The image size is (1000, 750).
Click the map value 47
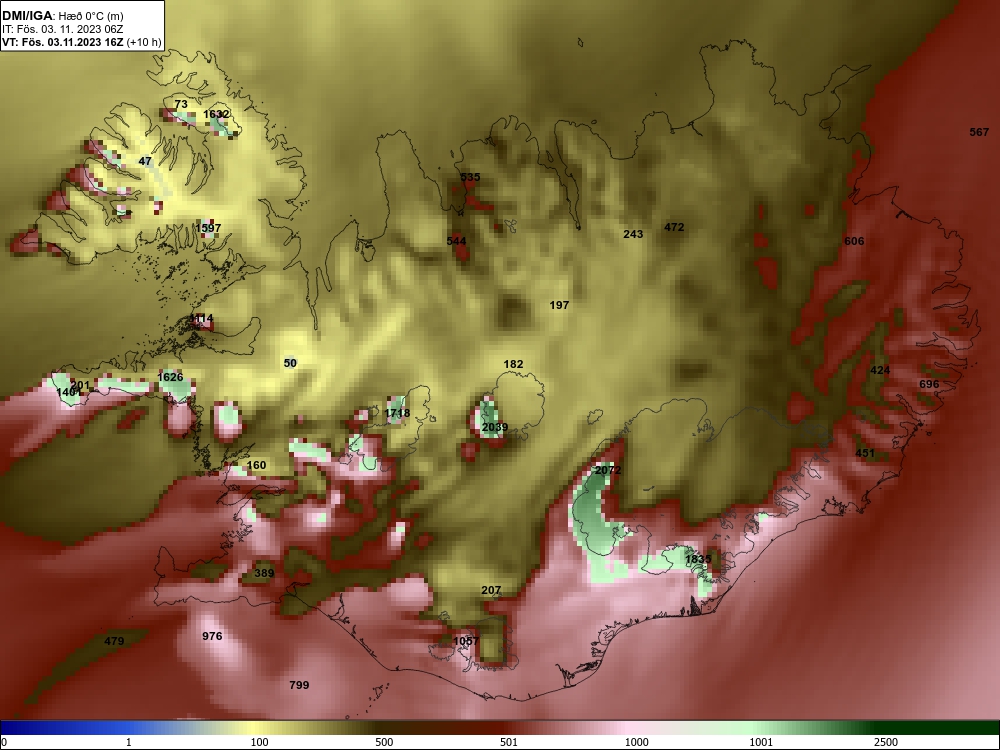tap(145, 161)
